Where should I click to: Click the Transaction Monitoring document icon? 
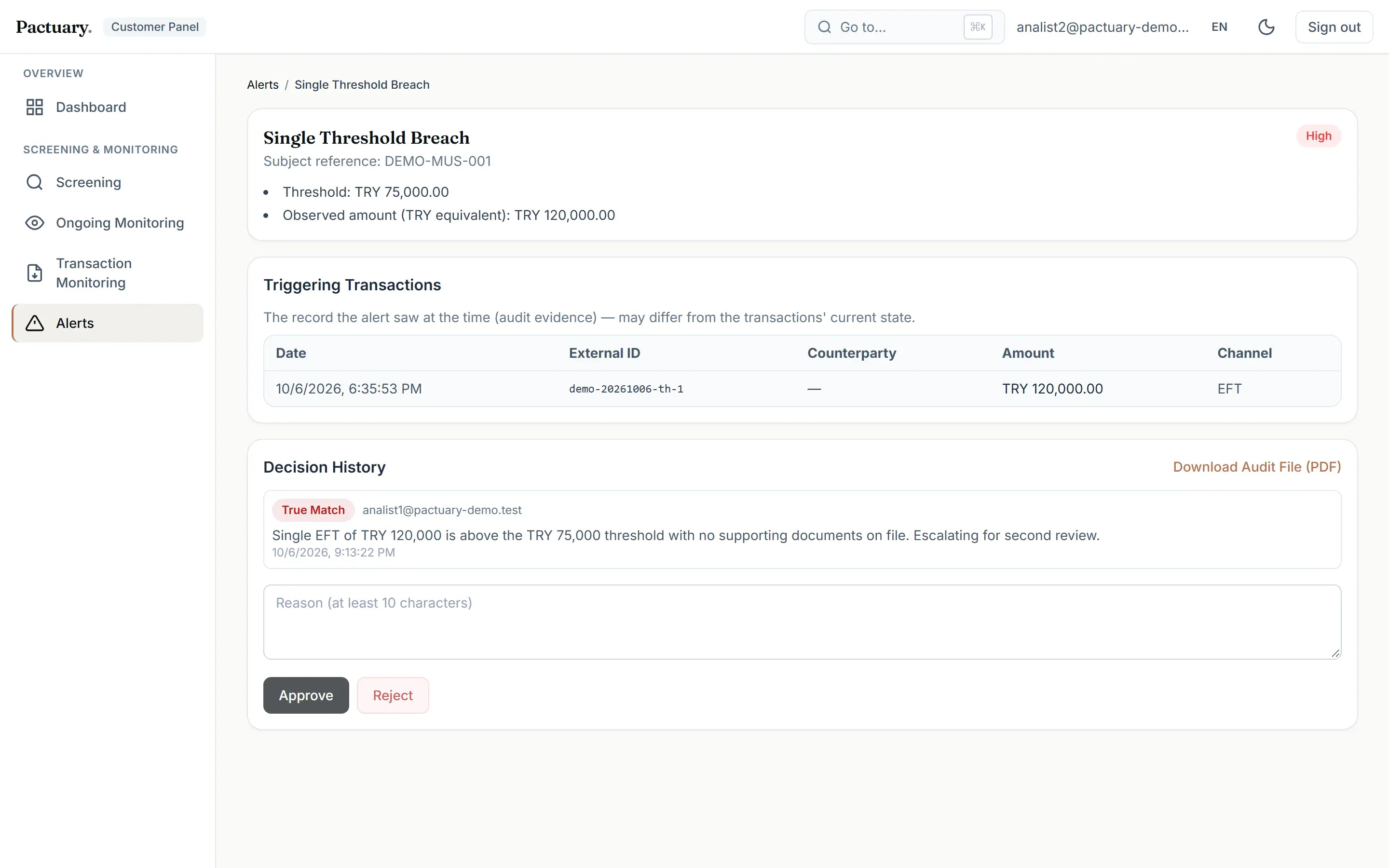34,272
